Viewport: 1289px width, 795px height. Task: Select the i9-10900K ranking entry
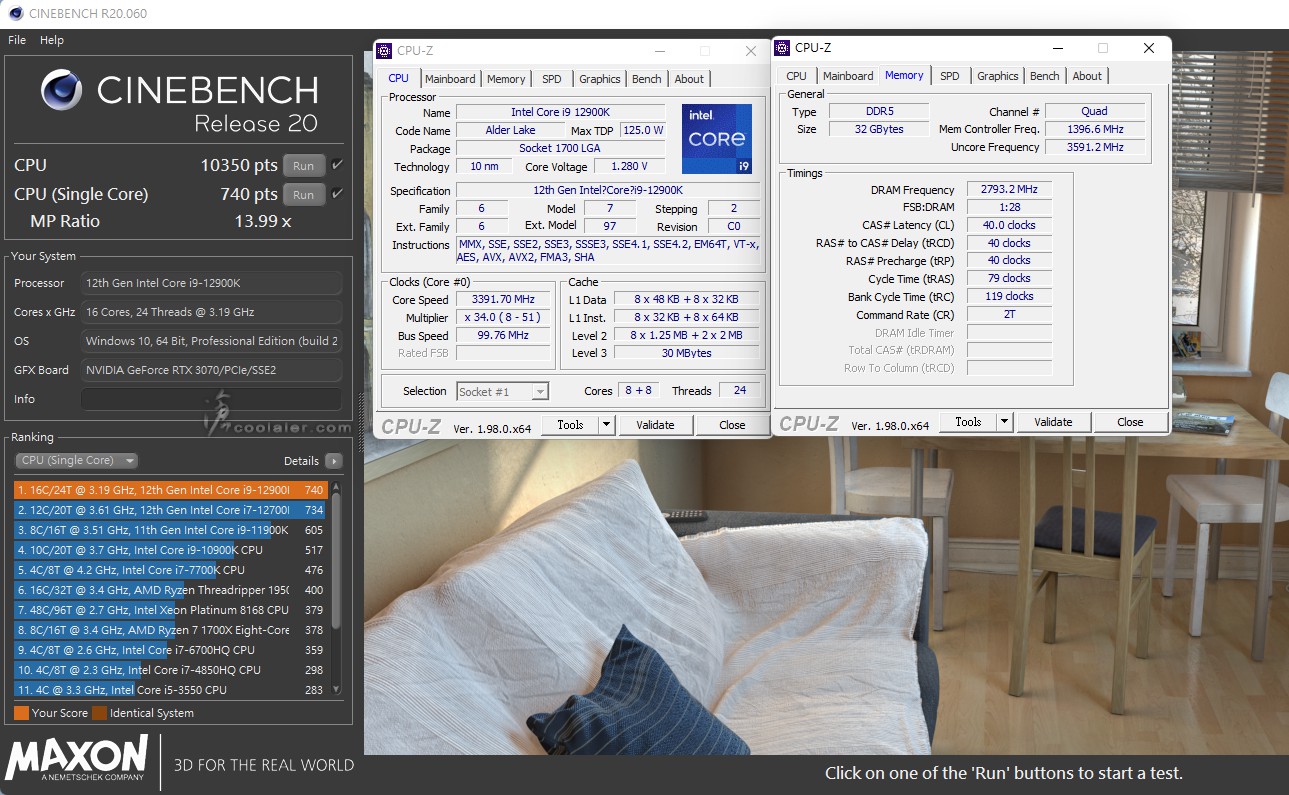click(x=171, y=550)
